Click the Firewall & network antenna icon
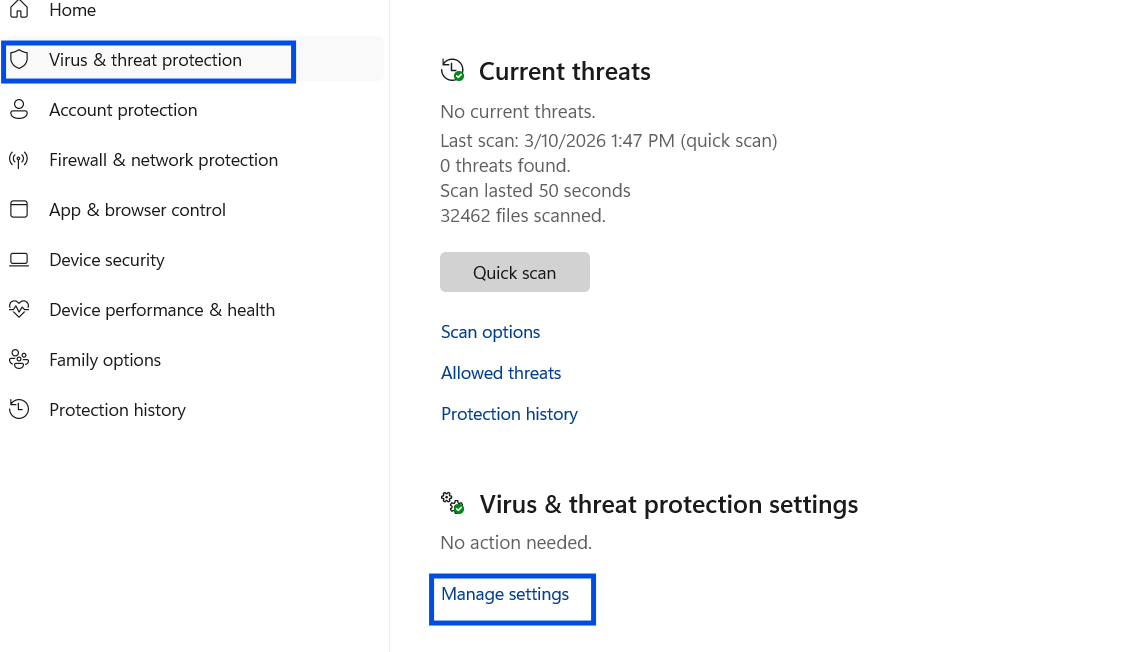 [x=18, y=160]
